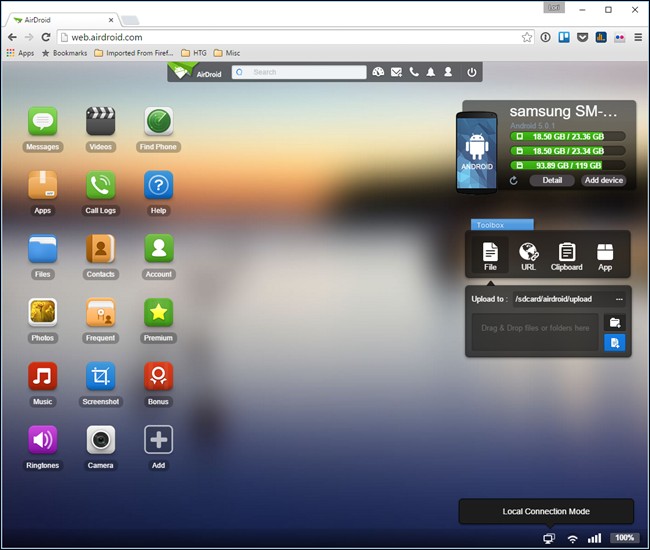The image size is (650, 550).
Task: Click the first 18.50 GB / 23.36 GB storage bar
Action: point(568,137)
